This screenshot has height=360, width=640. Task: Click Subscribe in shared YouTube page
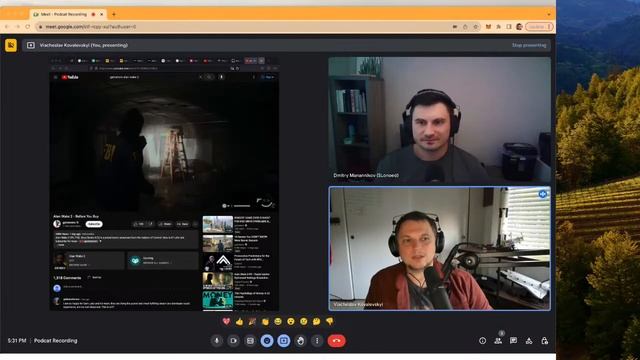94,224
